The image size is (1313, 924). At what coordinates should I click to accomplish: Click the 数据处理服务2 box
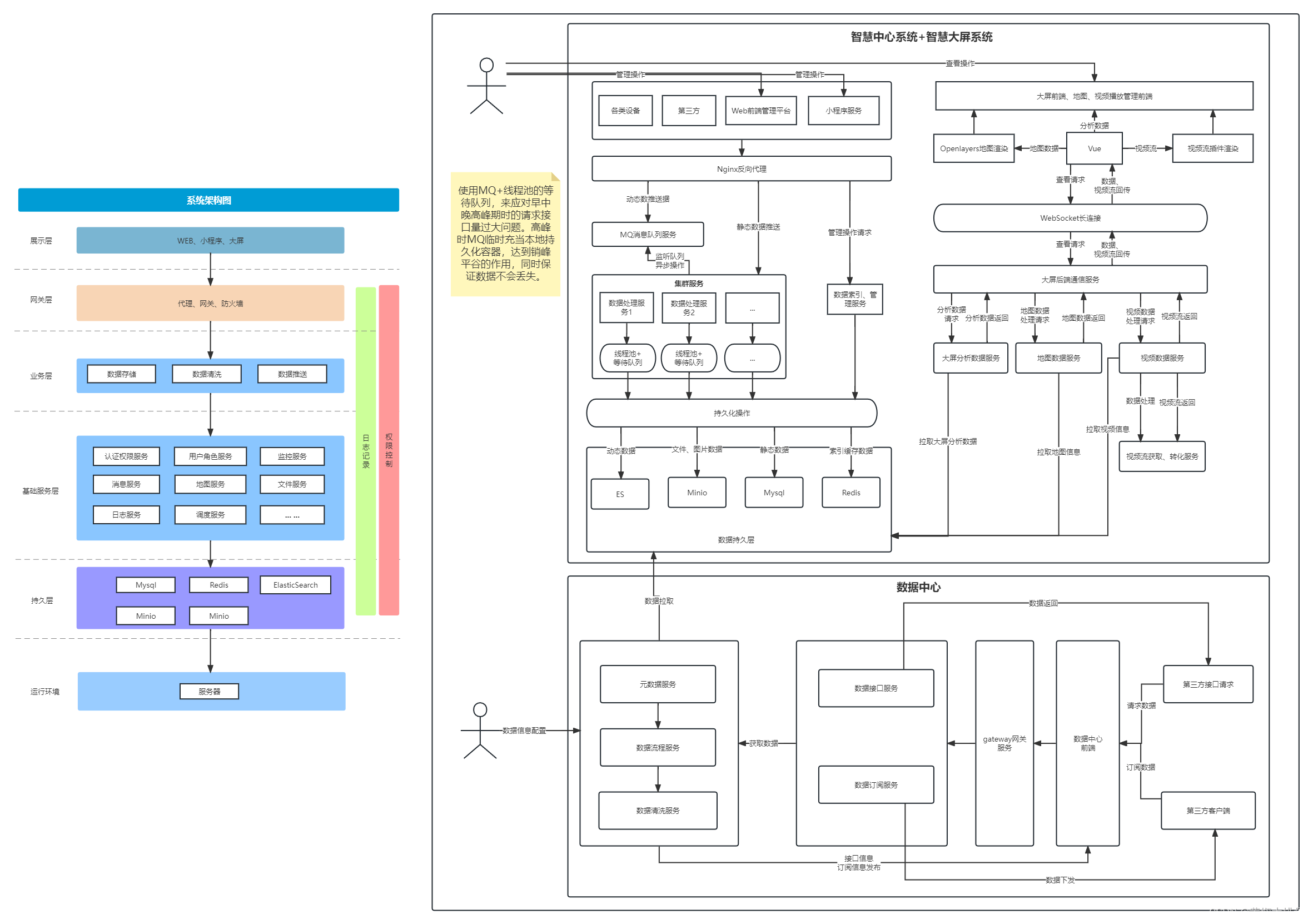click(689, 308)
